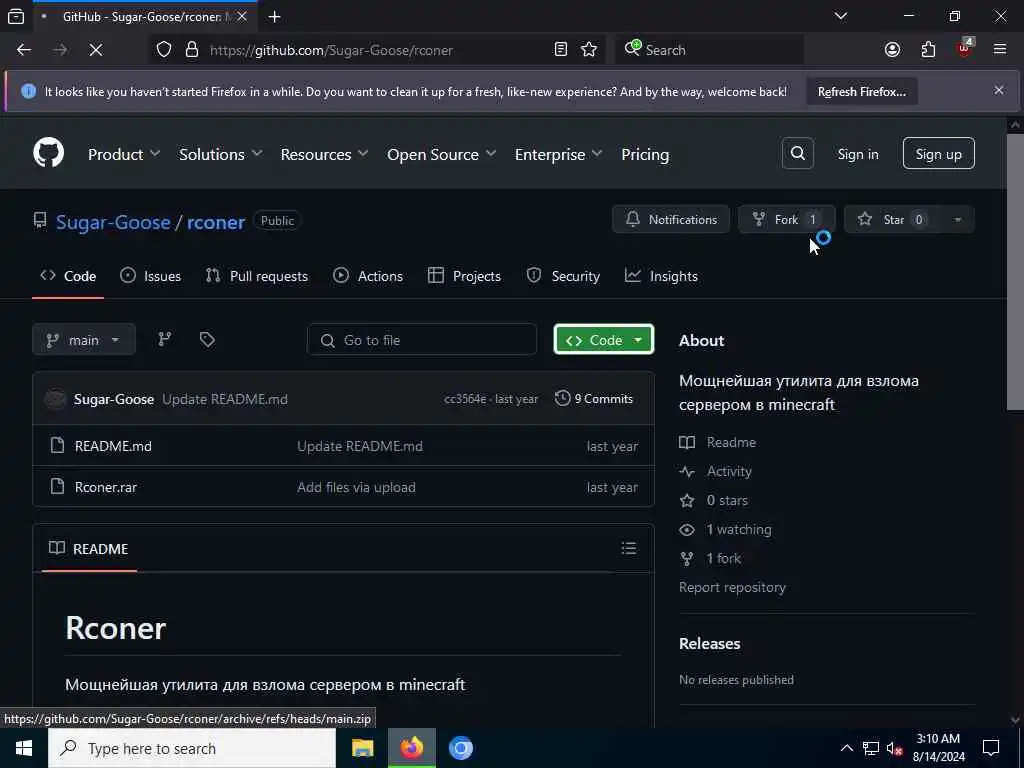Screen dimensions: 1024x768
Task: Click the Go to file search field
Action: click(422, 340)
